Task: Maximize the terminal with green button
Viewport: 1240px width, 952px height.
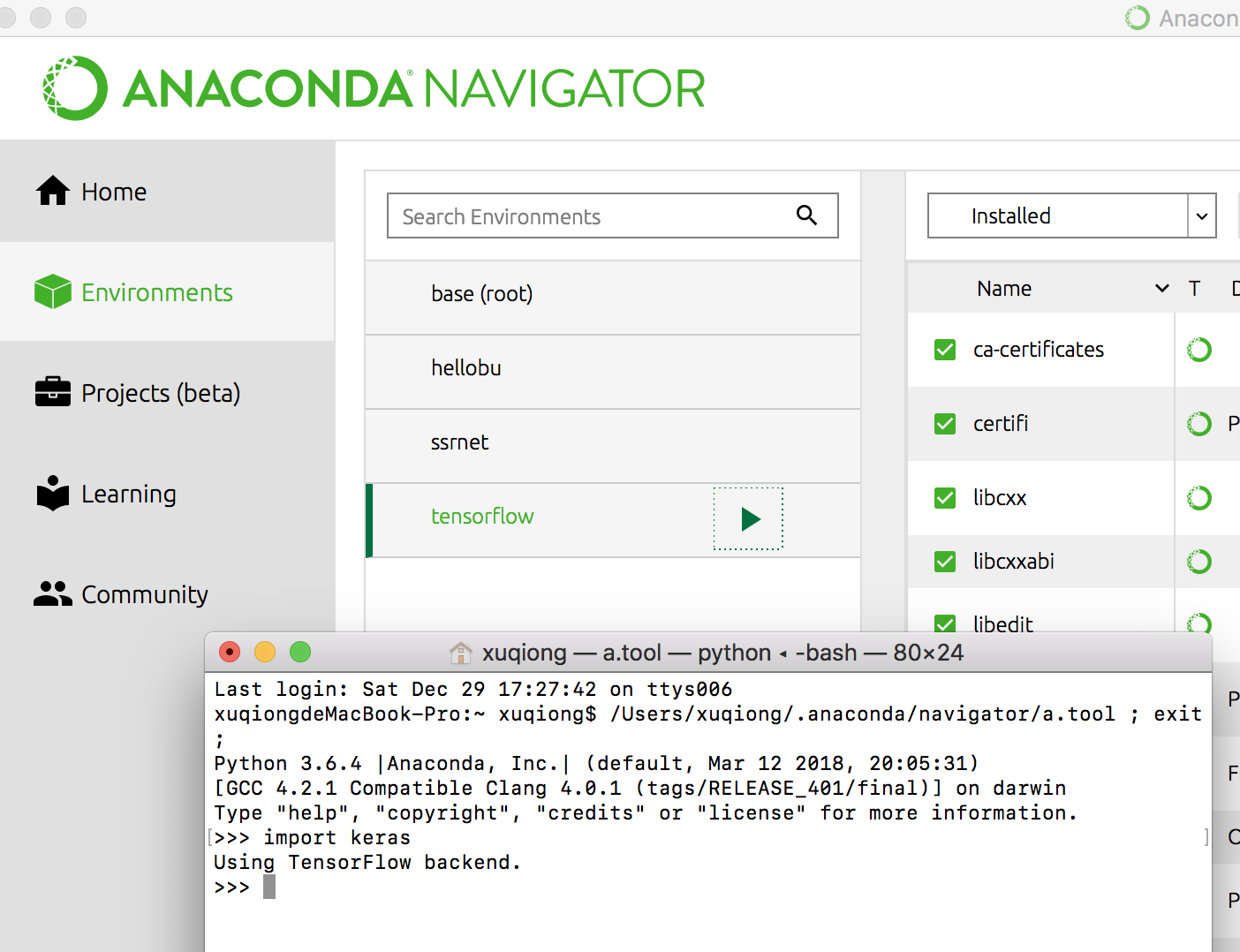Action: tap(300, 652)
